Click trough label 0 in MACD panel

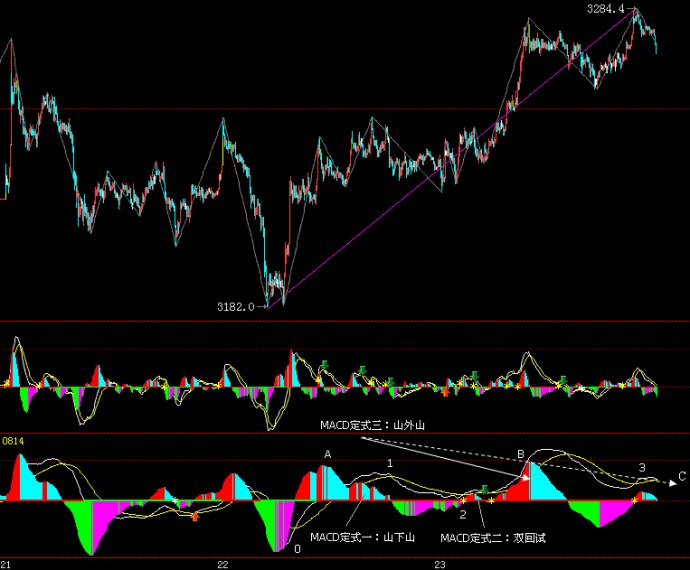point(297,548)
